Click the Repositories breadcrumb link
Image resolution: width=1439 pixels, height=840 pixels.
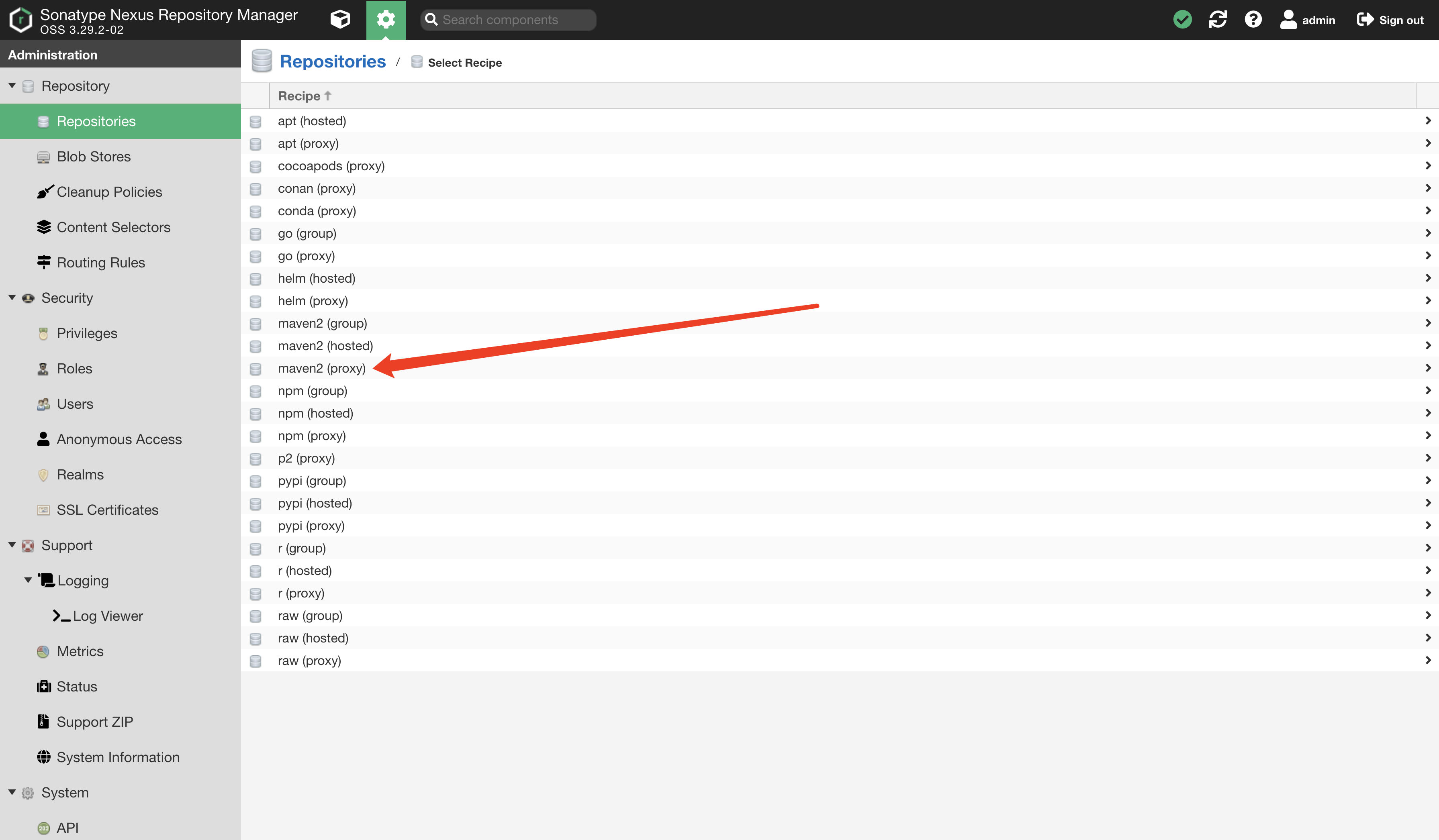332,61
